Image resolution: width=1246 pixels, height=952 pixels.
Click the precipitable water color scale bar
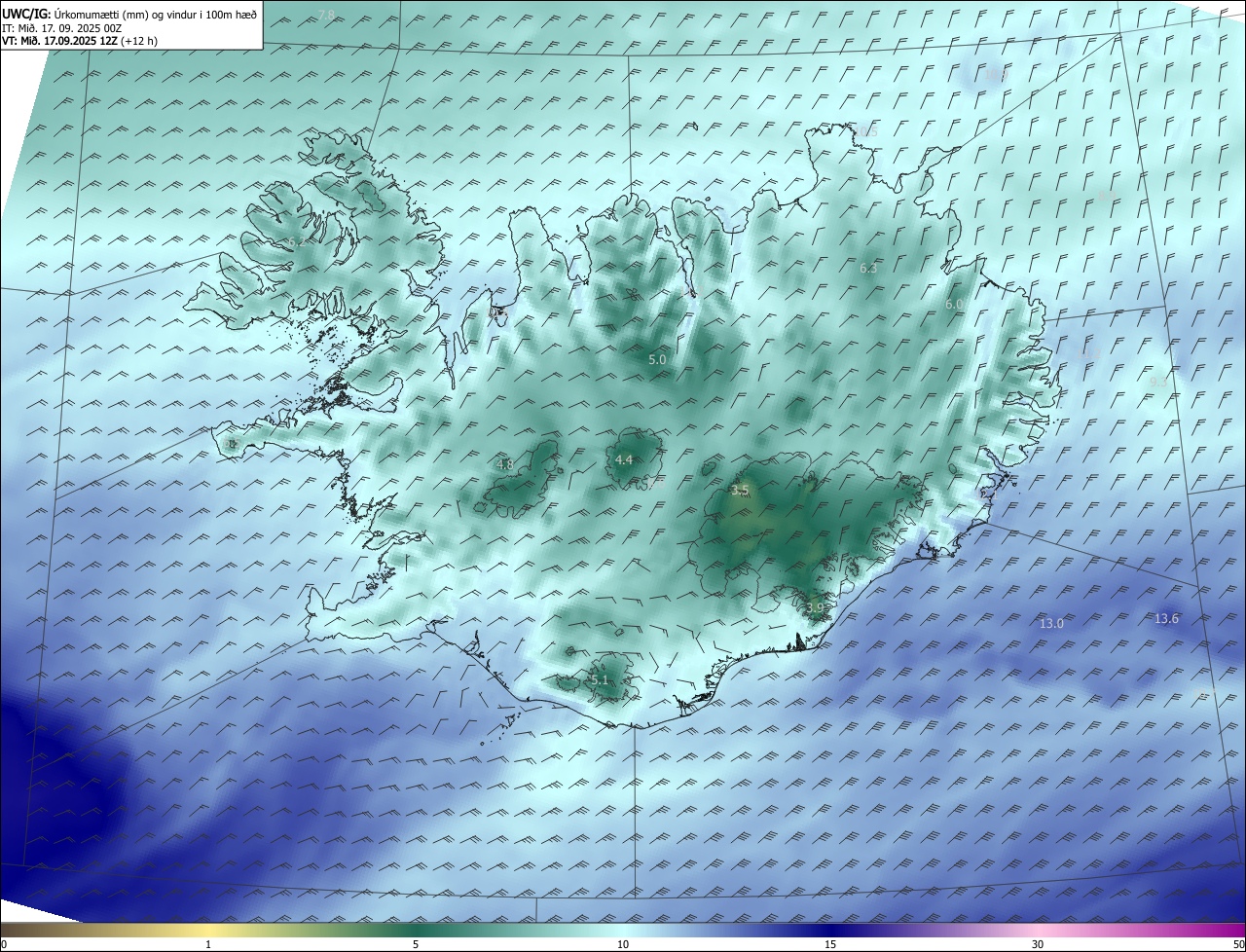[x=623, y=930]
